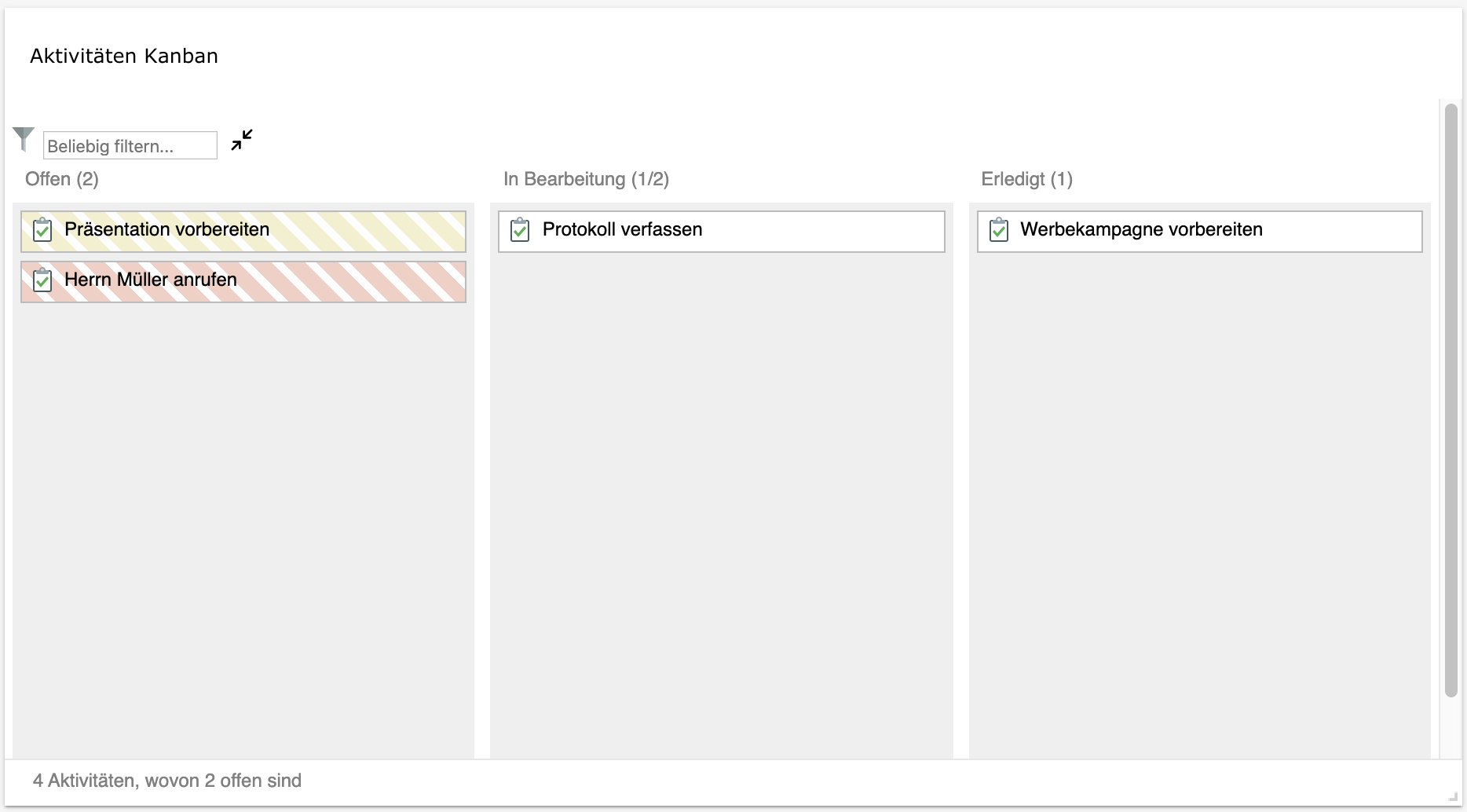Open the 'Präsentation vorbereiten' card title
Image resolution: width=1467 pixels, height=812 pixels.
coord(166,229)
